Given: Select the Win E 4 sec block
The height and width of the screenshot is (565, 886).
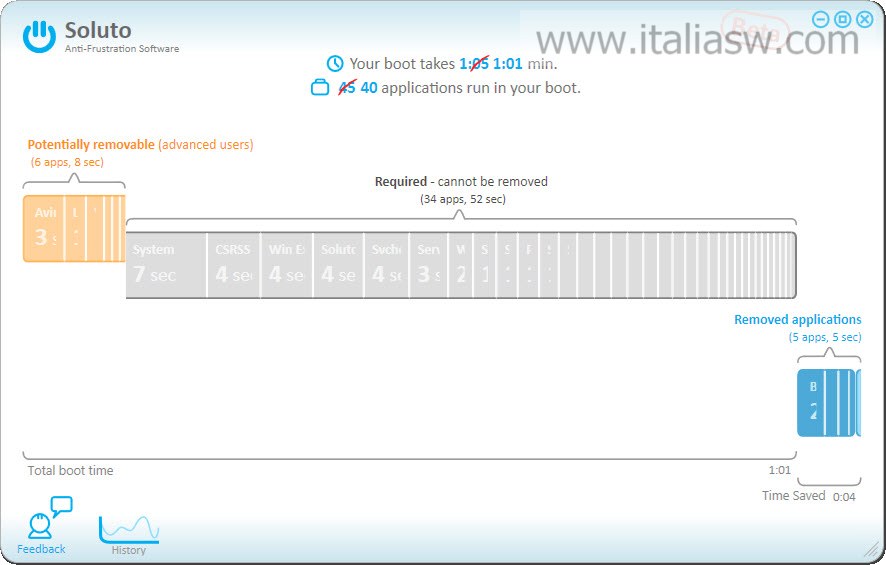Looking at the screenshot, I should pos(286,265).
